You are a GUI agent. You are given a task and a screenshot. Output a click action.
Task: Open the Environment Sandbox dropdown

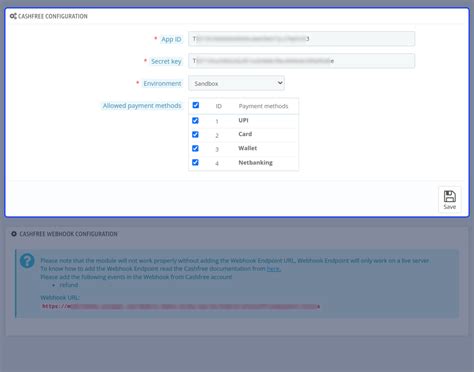click(236, 83)
